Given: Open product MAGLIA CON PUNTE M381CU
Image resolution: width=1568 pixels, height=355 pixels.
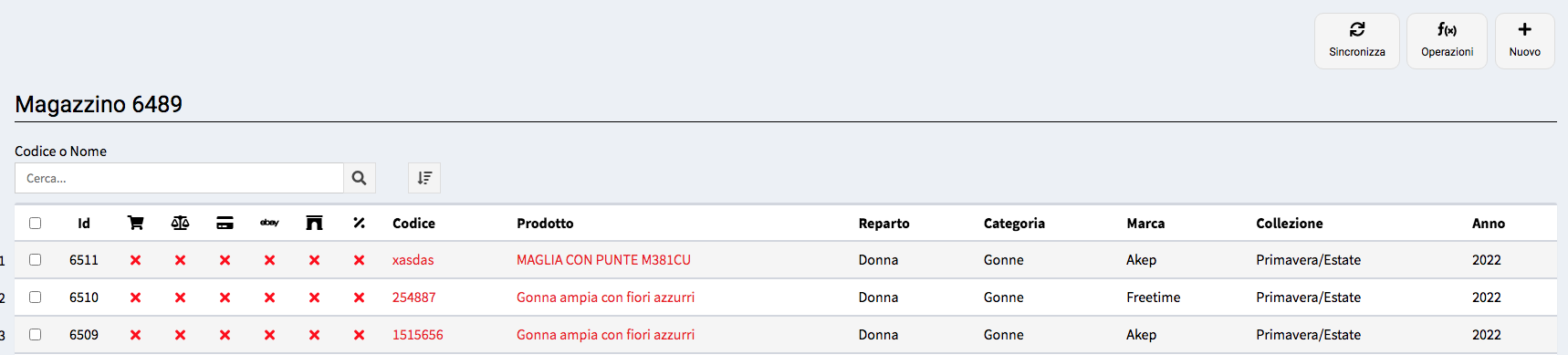Looking at the screenshot, I should (x=603, y=260).
